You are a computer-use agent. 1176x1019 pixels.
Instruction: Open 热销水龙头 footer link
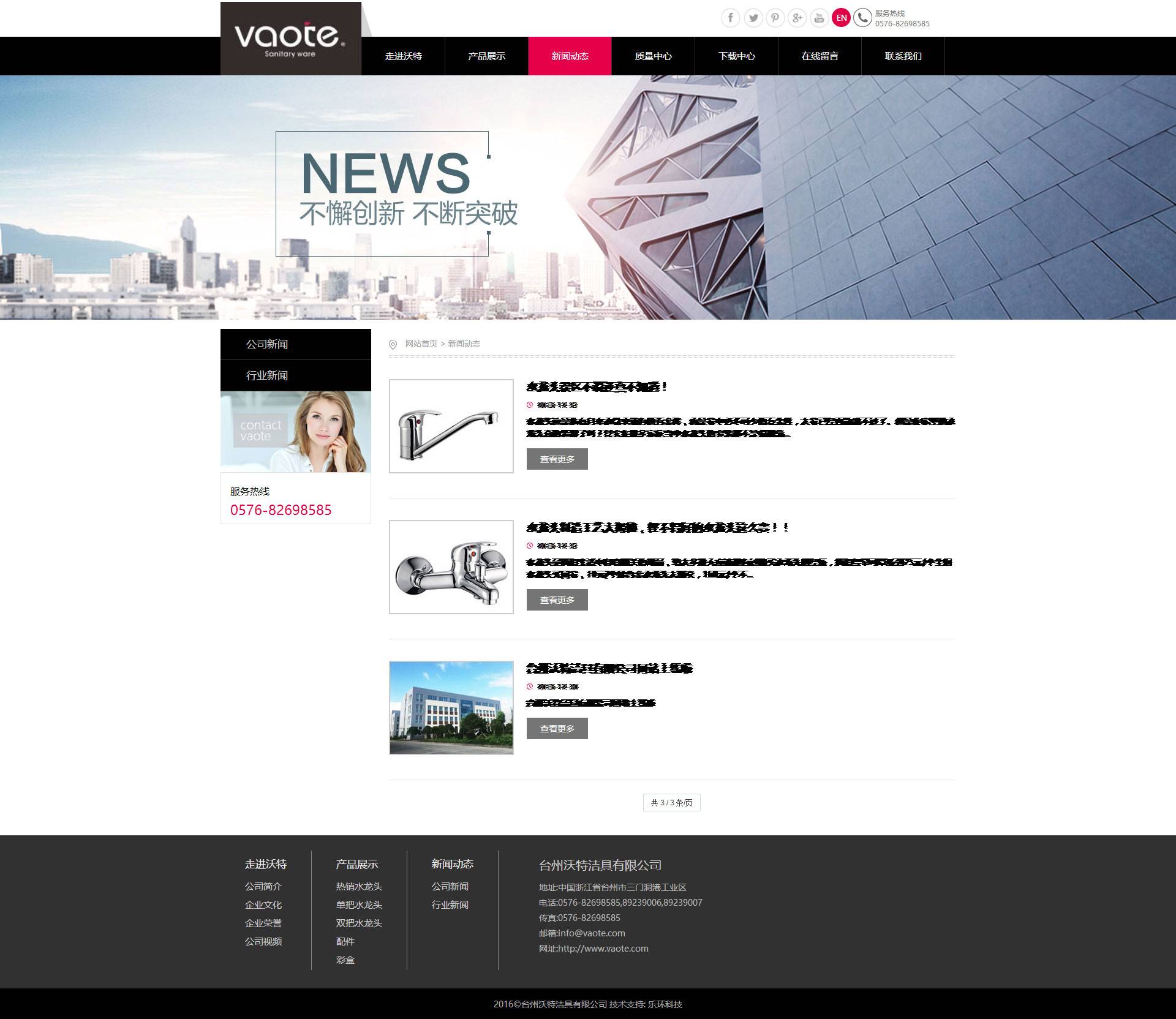click(359, 887)
